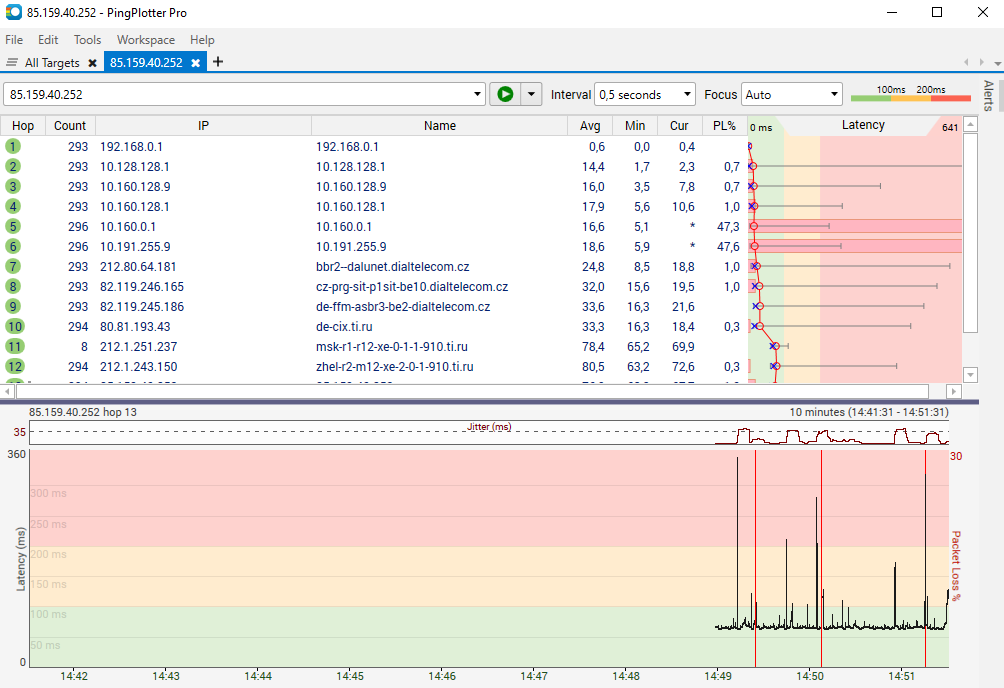Close the 85.159.40.252 tab
This screenshot has height=688, width=1004.
[x=196, y=63]
